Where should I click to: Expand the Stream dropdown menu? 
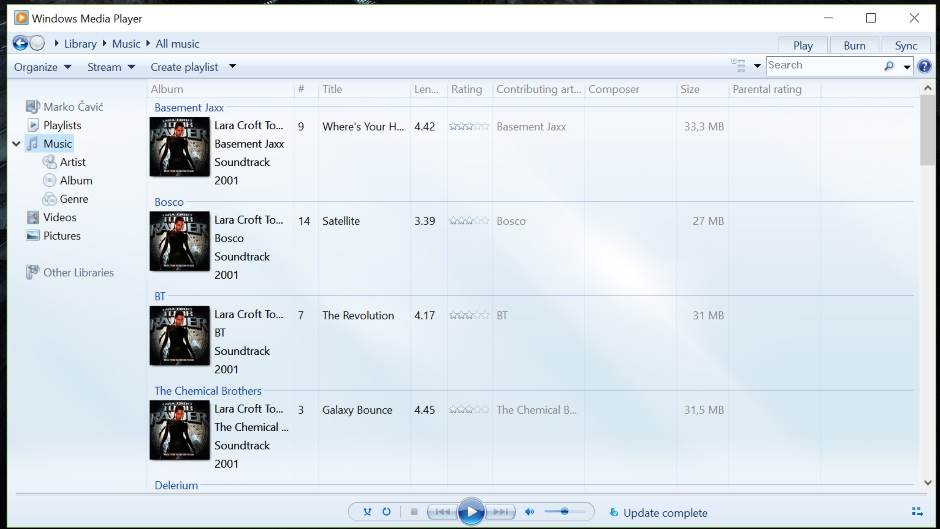[110, 67]
